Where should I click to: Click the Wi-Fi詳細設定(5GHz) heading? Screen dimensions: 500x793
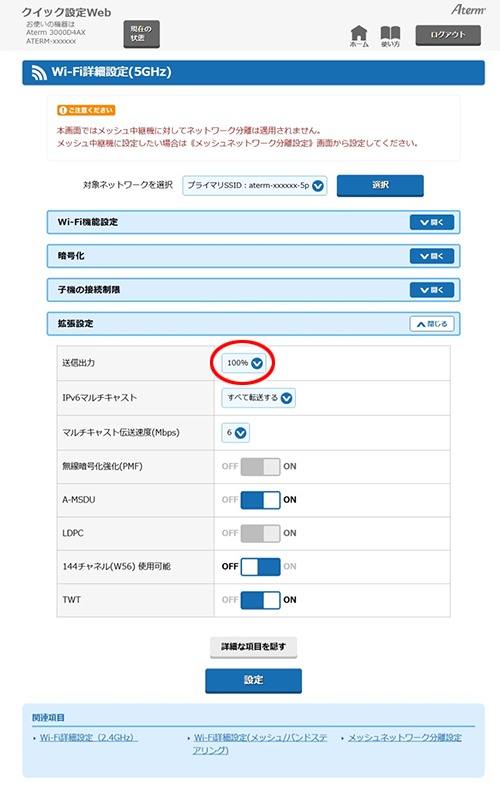click(111, 72)
